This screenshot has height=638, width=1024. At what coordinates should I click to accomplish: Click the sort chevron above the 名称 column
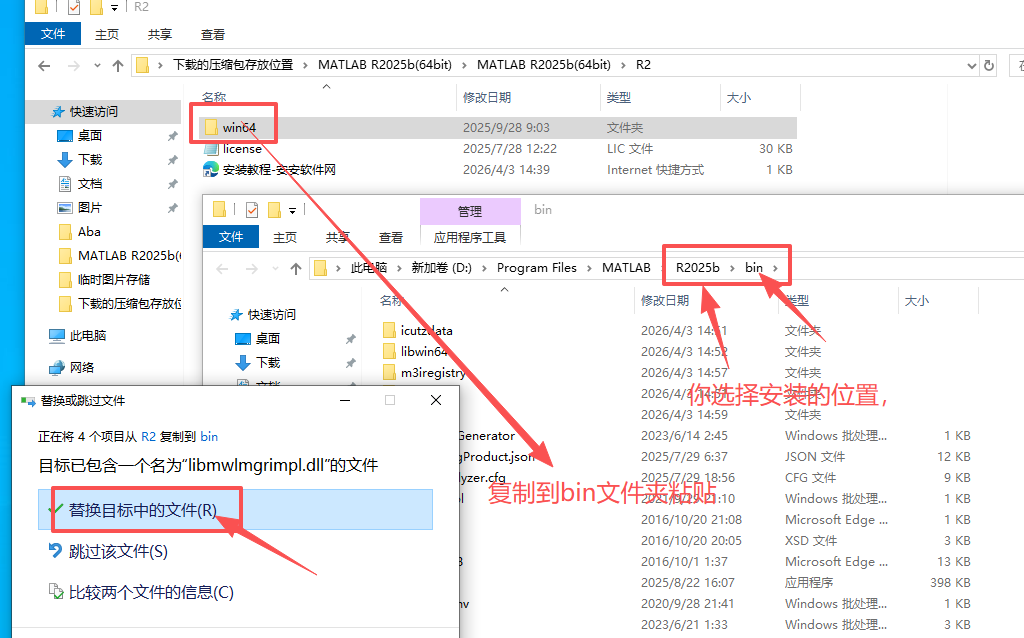point(326,88)
